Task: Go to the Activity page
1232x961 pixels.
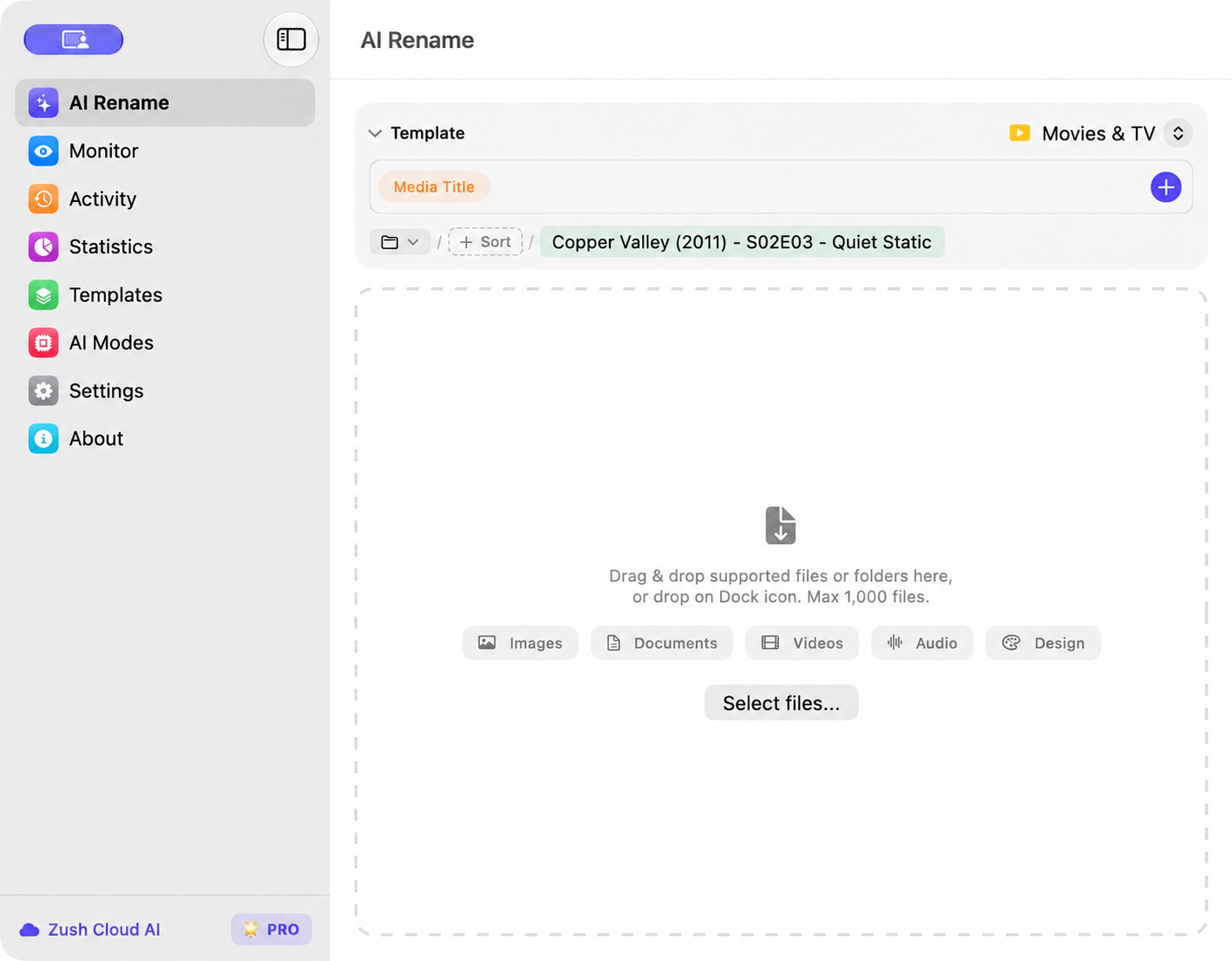Action: 165,199
